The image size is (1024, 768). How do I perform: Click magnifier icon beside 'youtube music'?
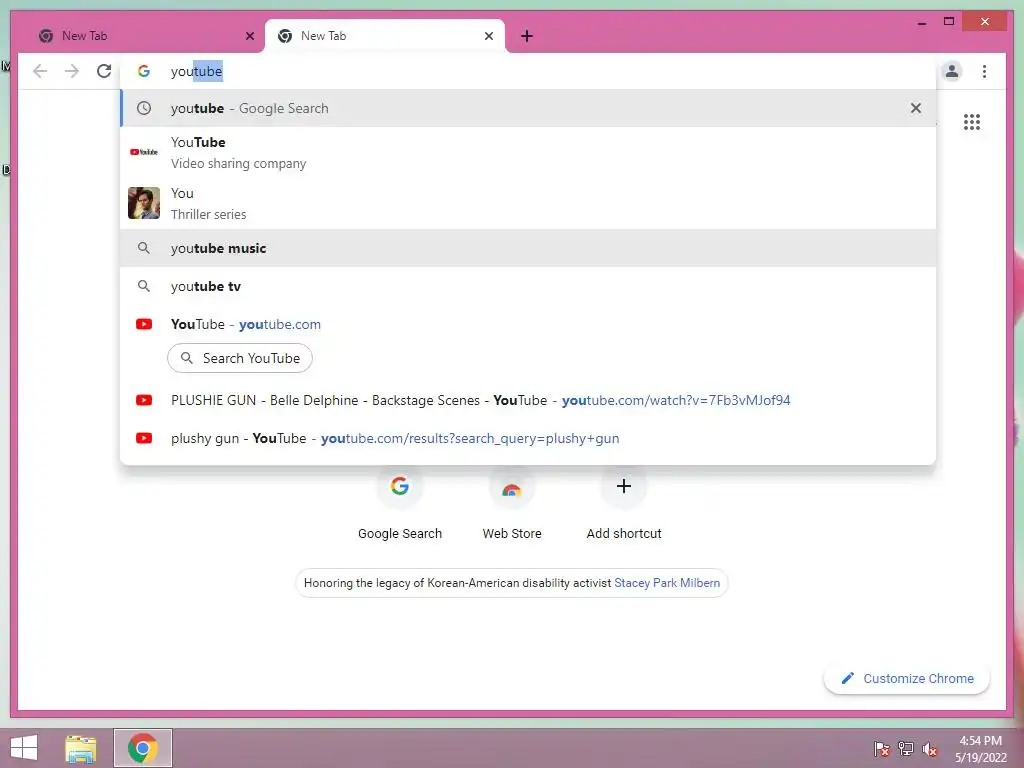click(144, 248)
